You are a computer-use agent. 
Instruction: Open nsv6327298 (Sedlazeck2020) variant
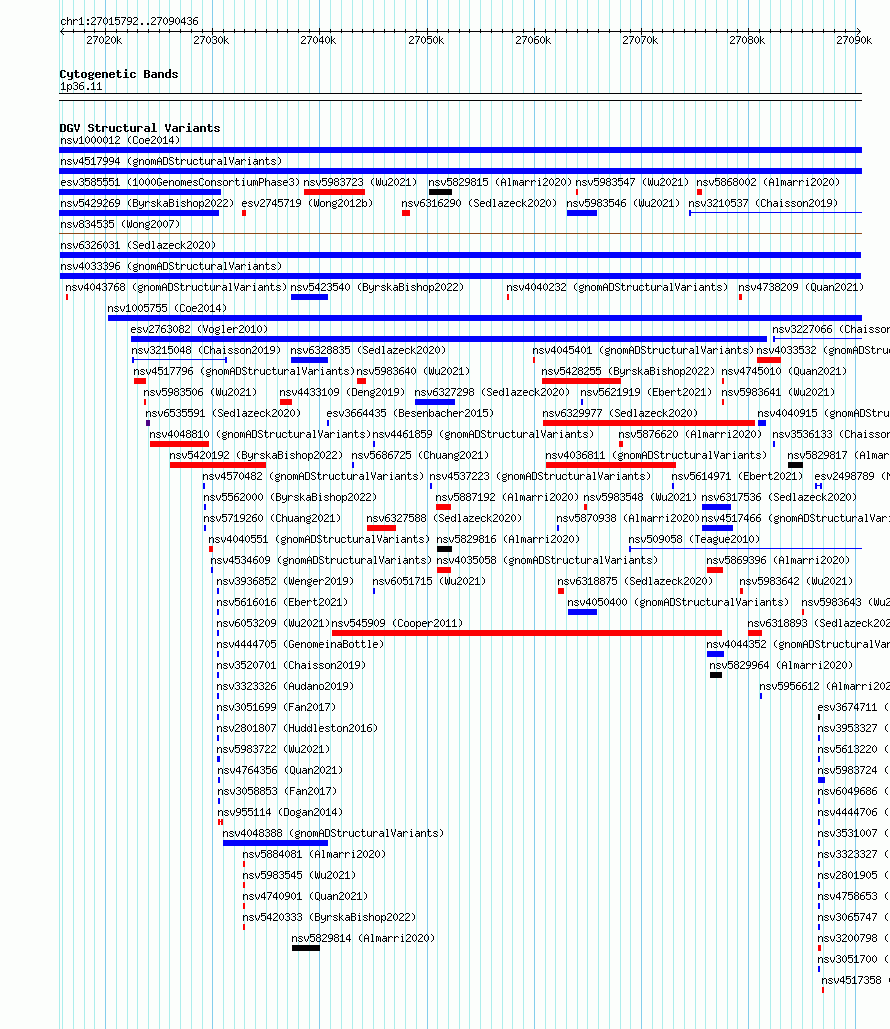tap(492, 392)
